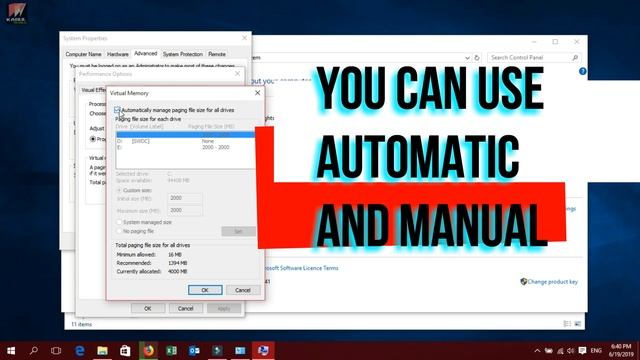Open the network icon in system tray
This screenshot has height=360, width=640.
(x=560, y=351)
